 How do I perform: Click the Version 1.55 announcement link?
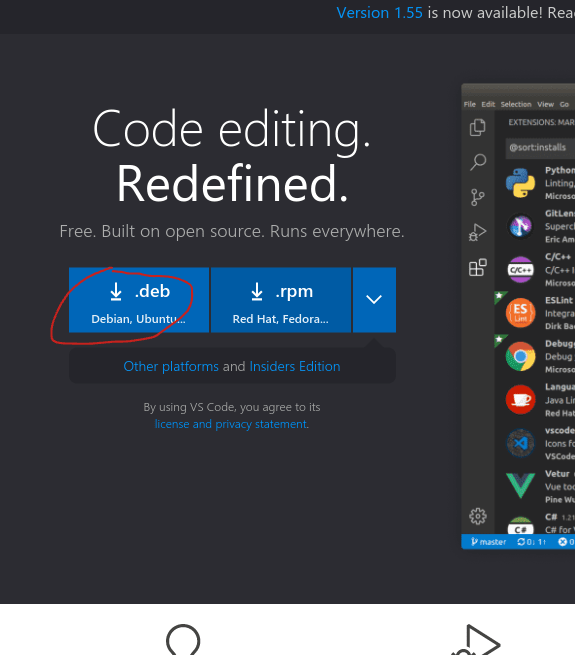(x=379, y=13)
